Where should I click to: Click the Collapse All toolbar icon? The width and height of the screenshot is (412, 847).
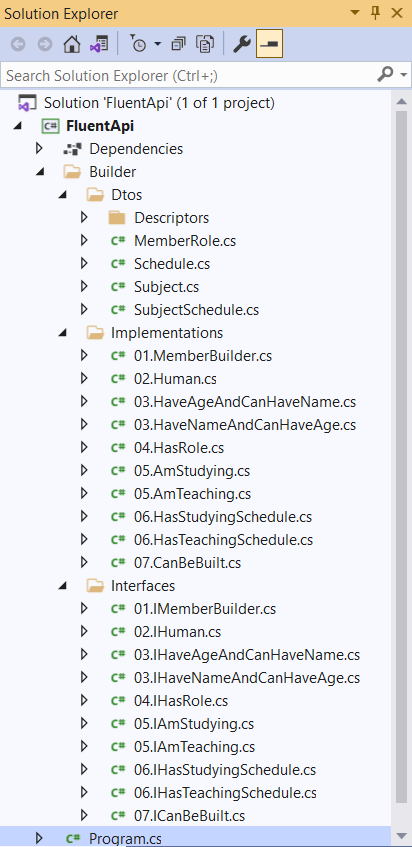point(179,44)
